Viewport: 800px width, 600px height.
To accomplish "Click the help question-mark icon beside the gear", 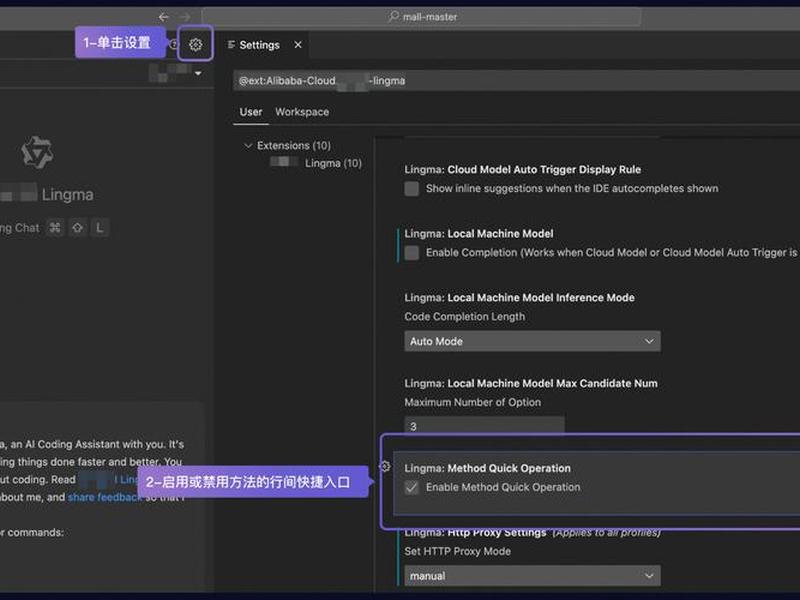I will click(174, 44).
